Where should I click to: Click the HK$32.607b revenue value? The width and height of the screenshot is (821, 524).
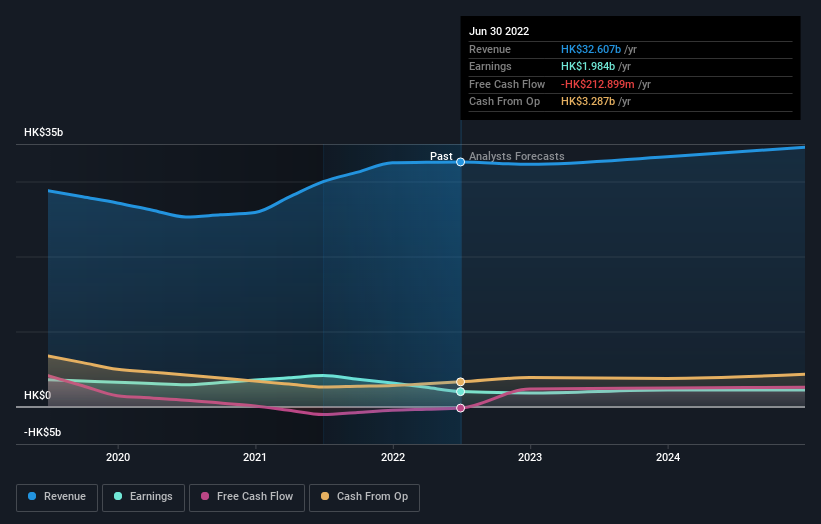pyautogui.click(x=591, y=49)
